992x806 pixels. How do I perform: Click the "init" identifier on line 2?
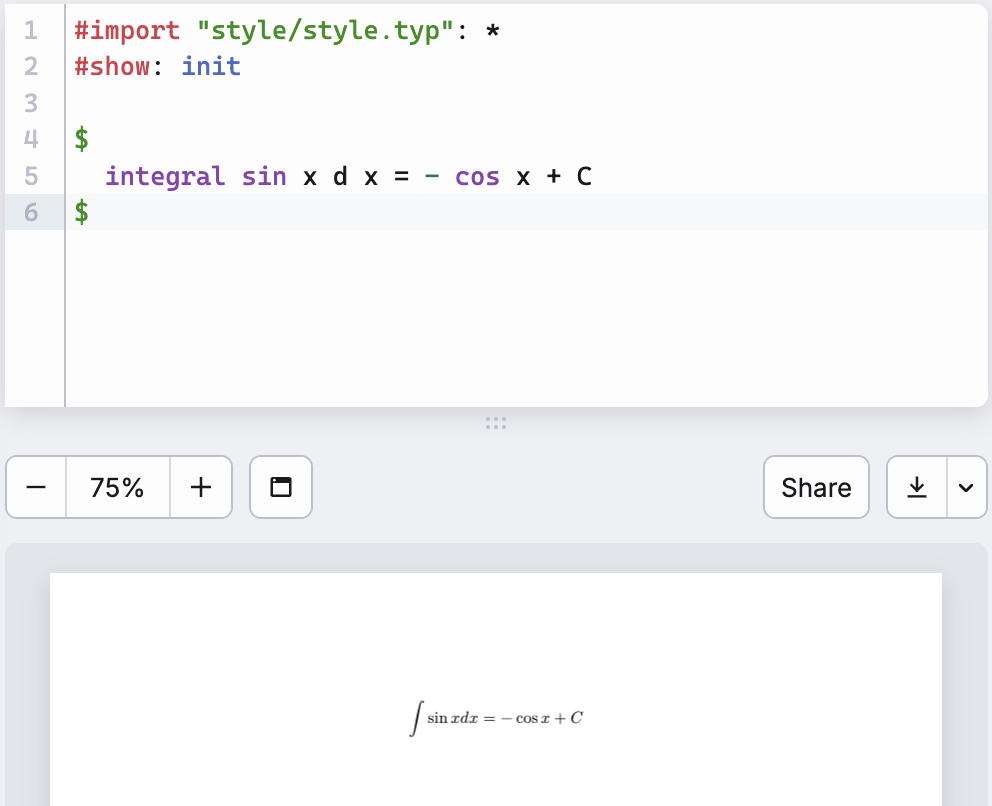tap(211, 66)
